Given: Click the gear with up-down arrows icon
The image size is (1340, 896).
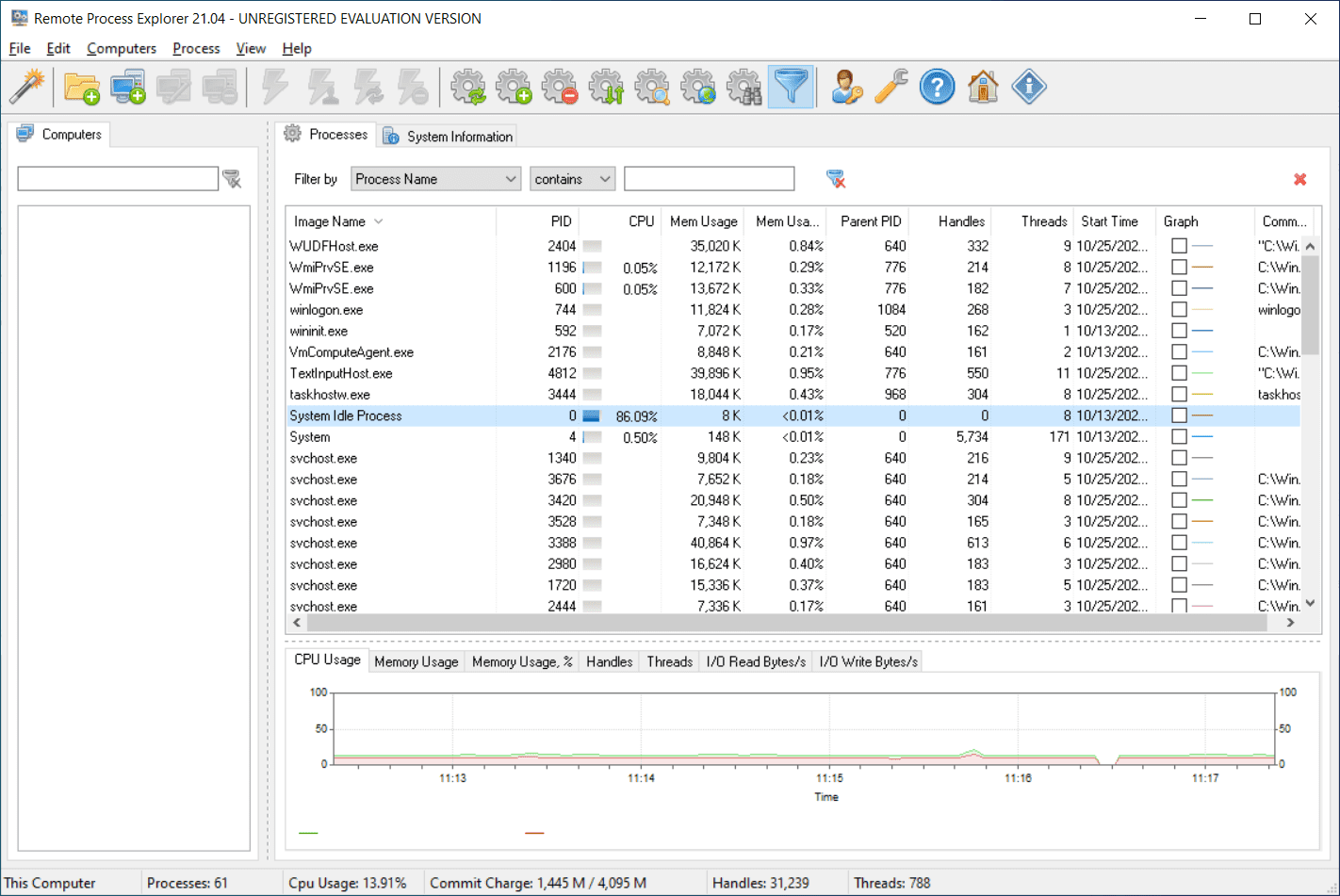Looking at the screenshot, I should pyautogui.click(x=607, y=87).
